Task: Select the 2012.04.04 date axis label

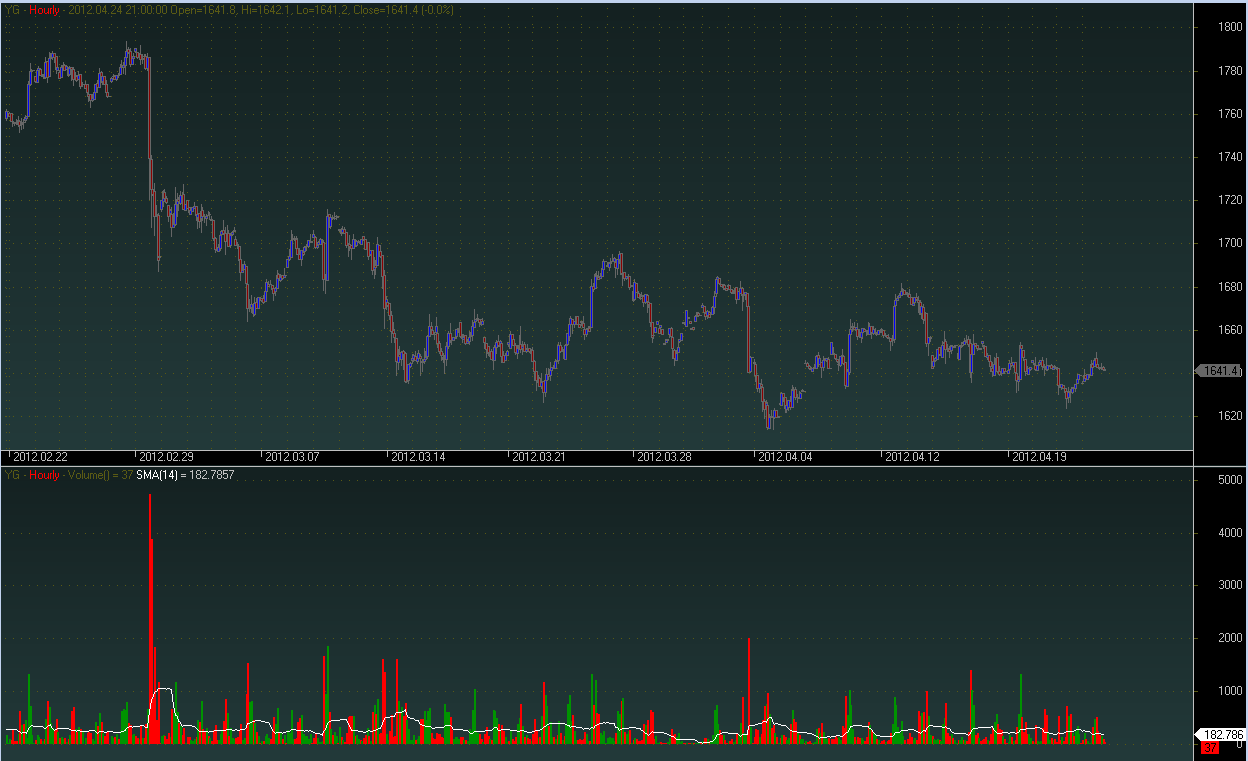Action: coord(785,457)
